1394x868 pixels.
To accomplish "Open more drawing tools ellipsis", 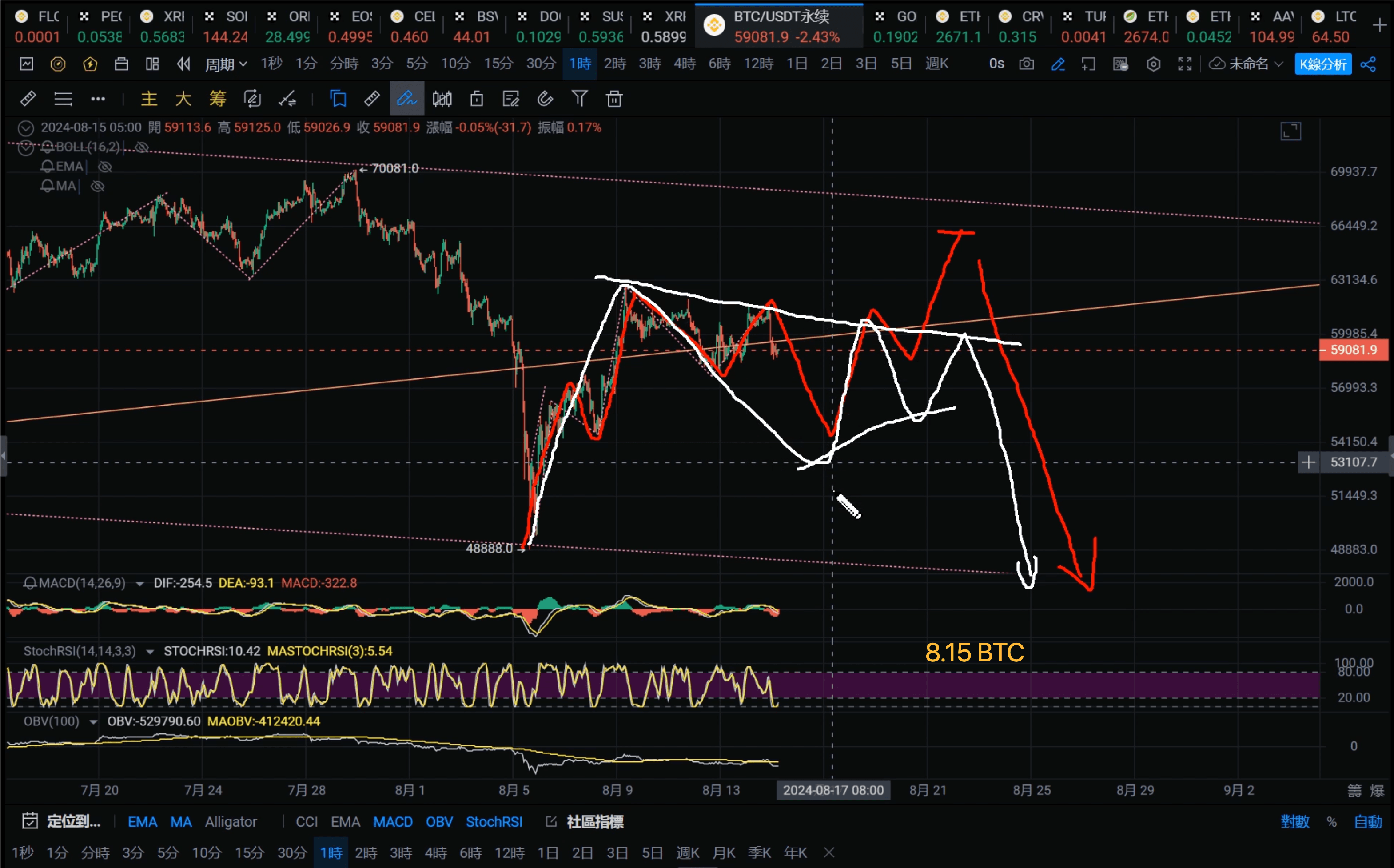I will [x=98, y=99].
